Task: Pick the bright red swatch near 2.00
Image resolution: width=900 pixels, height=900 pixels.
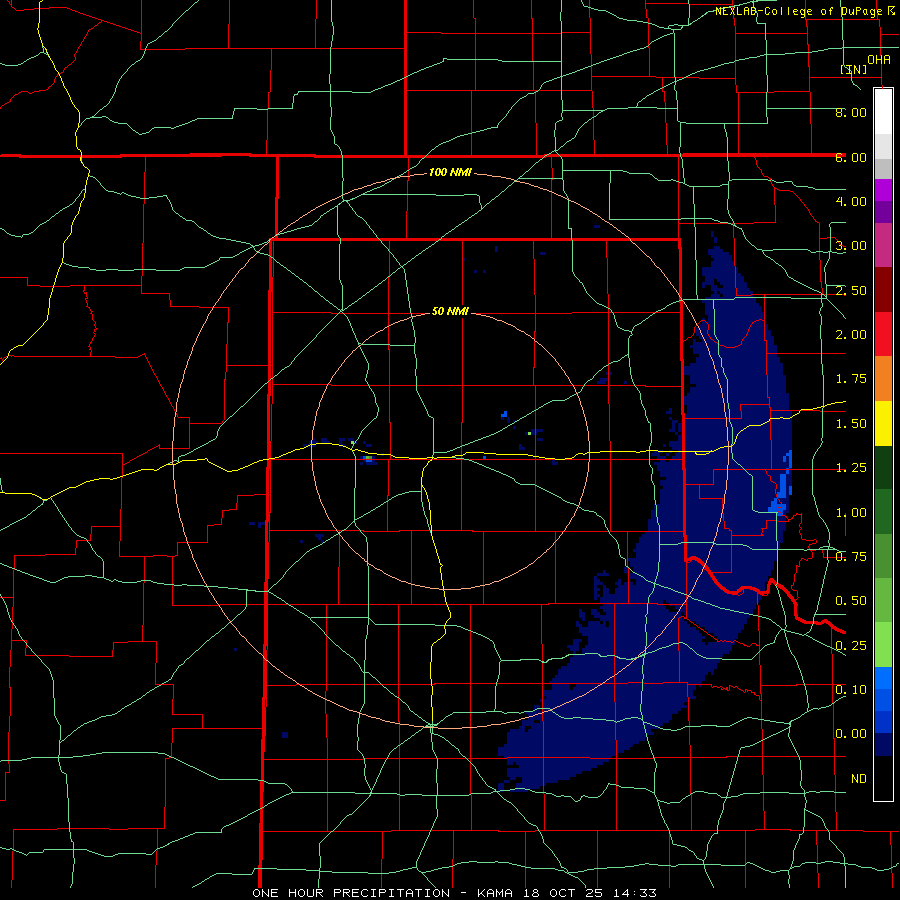Action: (883, 334)
